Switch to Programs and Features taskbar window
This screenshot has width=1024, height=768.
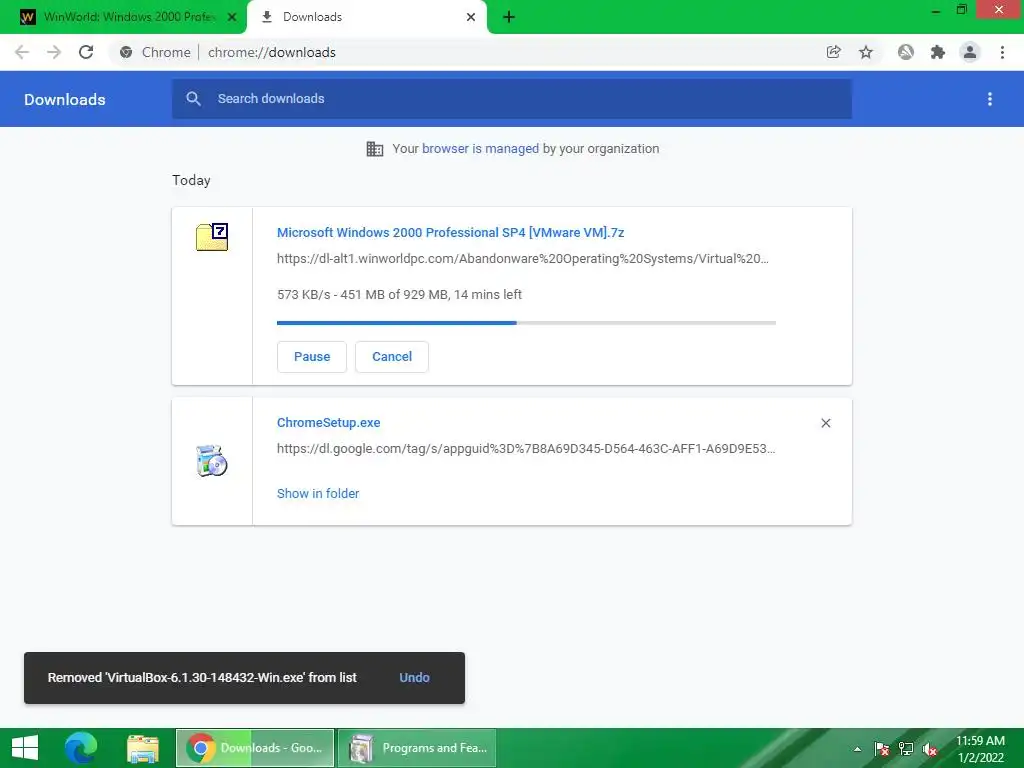point(417,748)
